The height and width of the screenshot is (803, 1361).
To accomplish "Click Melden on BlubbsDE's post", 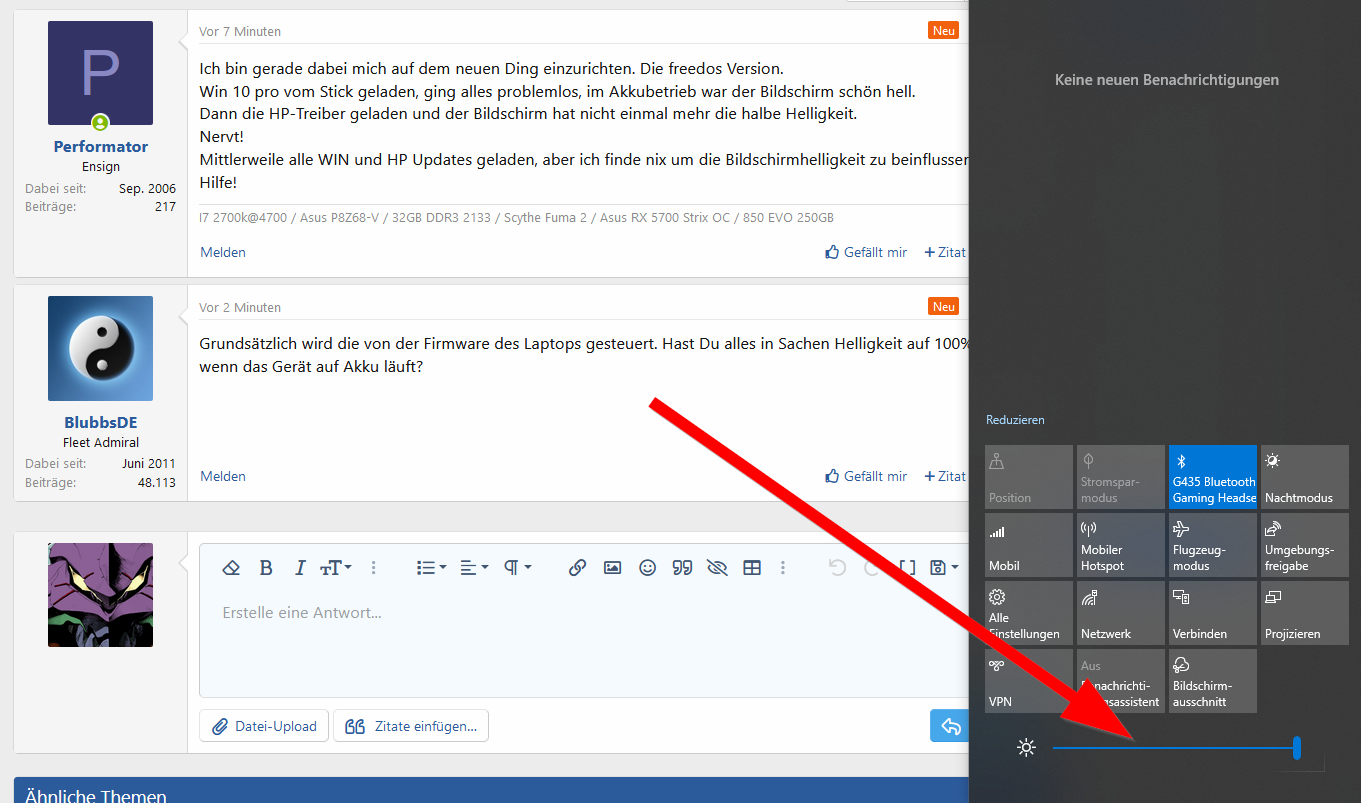I will tap(223, 476).
